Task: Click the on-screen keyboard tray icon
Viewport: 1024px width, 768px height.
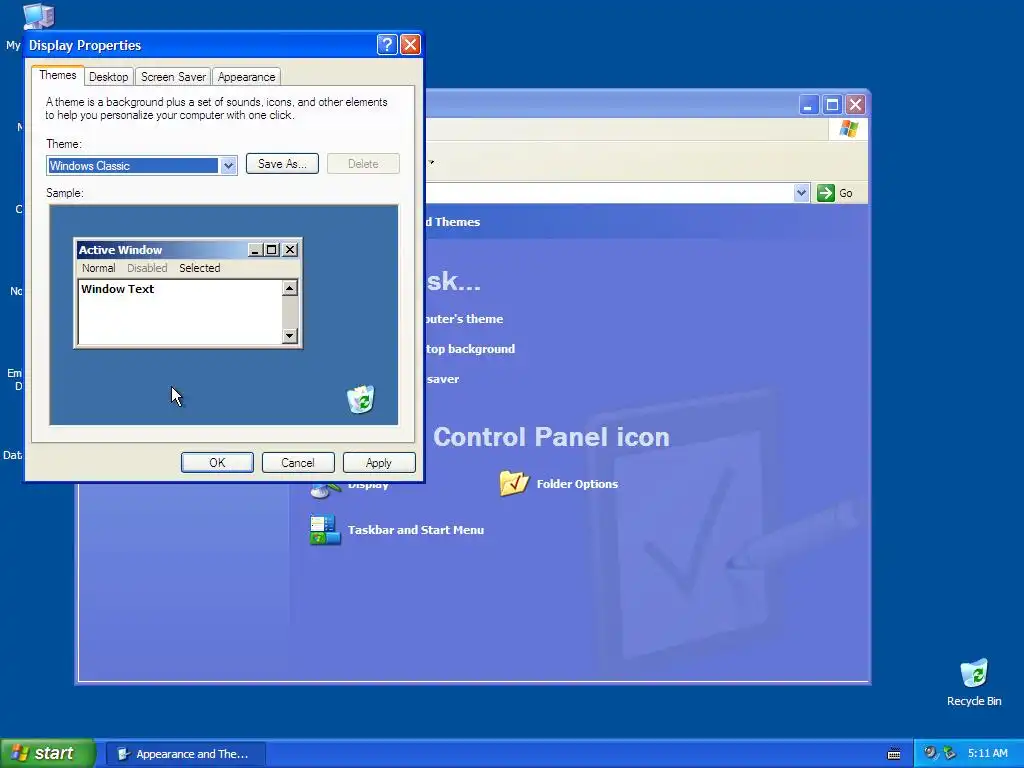Action: click(x=894, y=754)
